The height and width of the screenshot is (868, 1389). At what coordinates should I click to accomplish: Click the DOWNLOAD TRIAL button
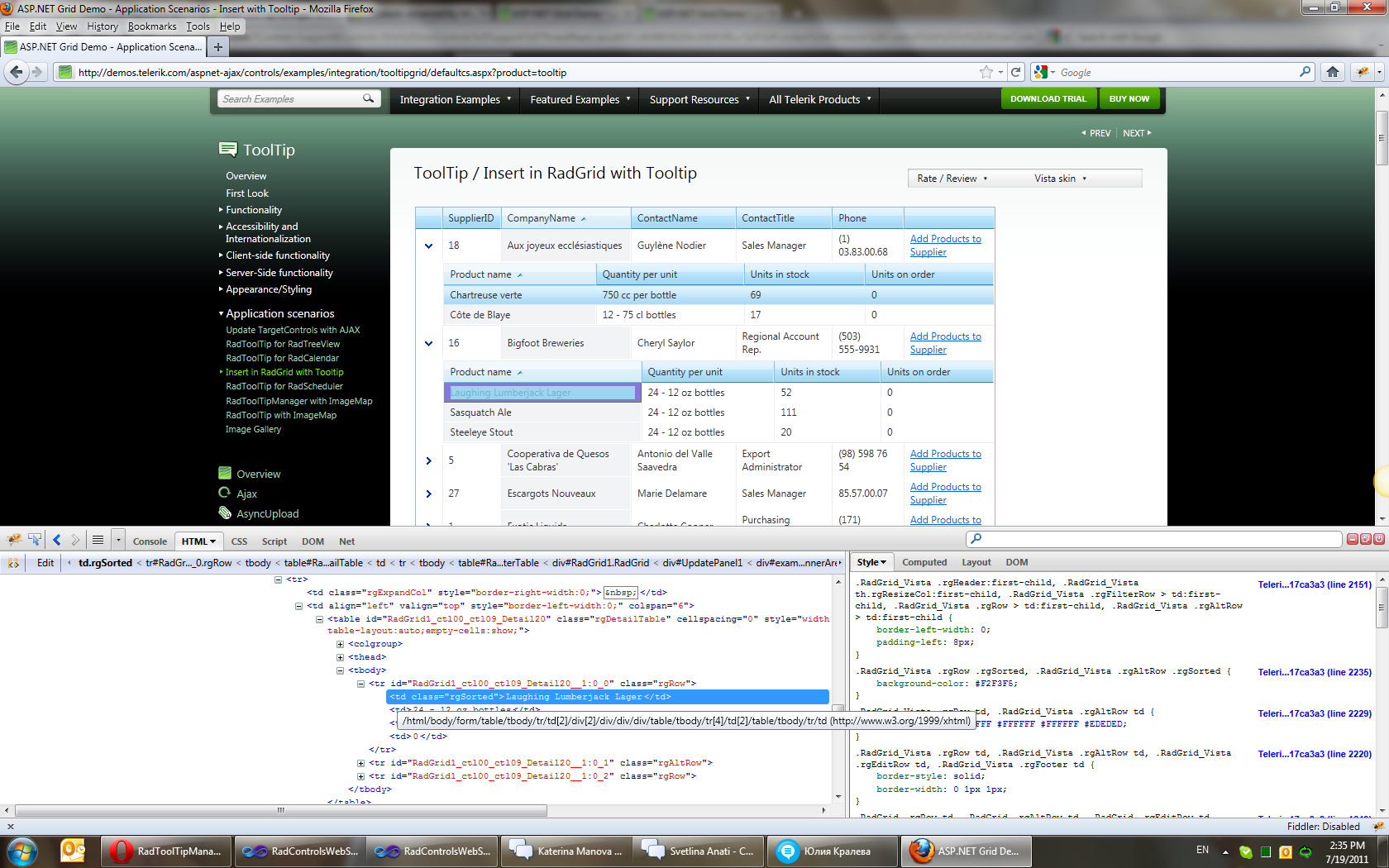point(1048,99)
